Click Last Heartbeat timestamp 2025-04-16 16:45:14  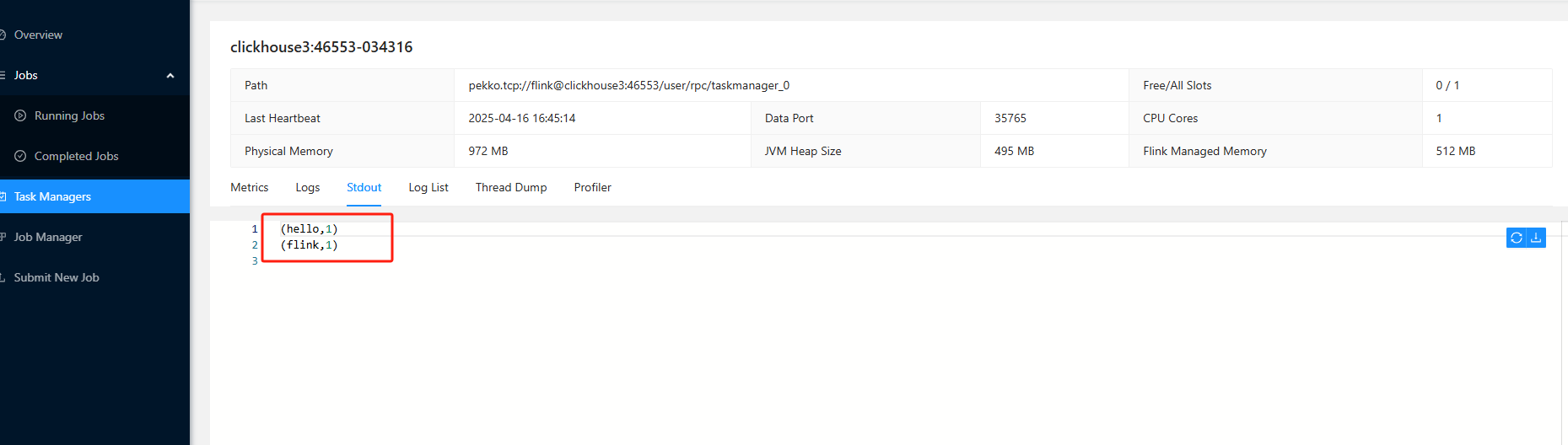pyautogui.click(x=522, y=118)
